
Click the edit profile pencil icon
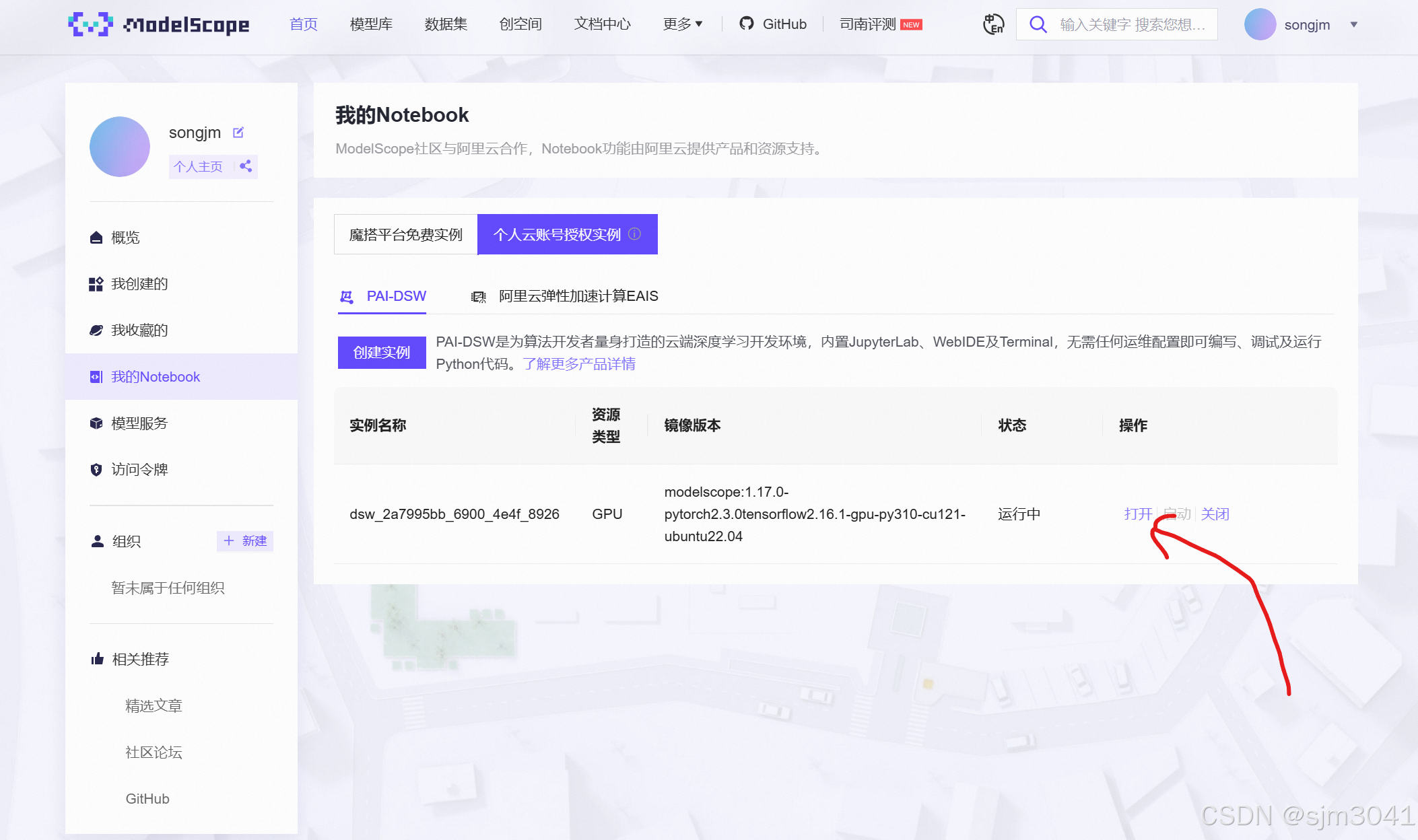[238, 133]
